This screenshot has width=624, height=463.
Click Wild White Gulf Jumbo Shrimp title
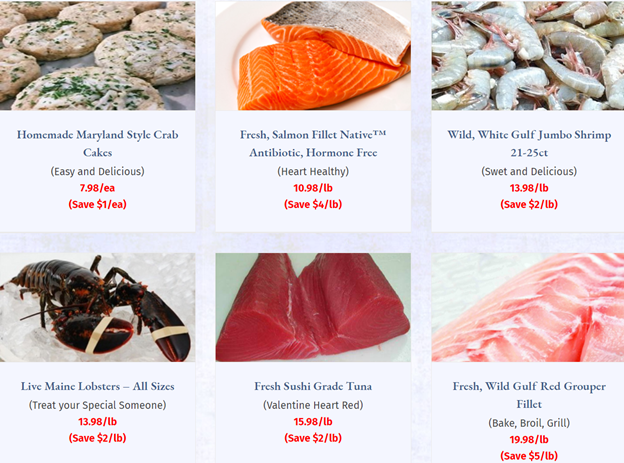529,143
